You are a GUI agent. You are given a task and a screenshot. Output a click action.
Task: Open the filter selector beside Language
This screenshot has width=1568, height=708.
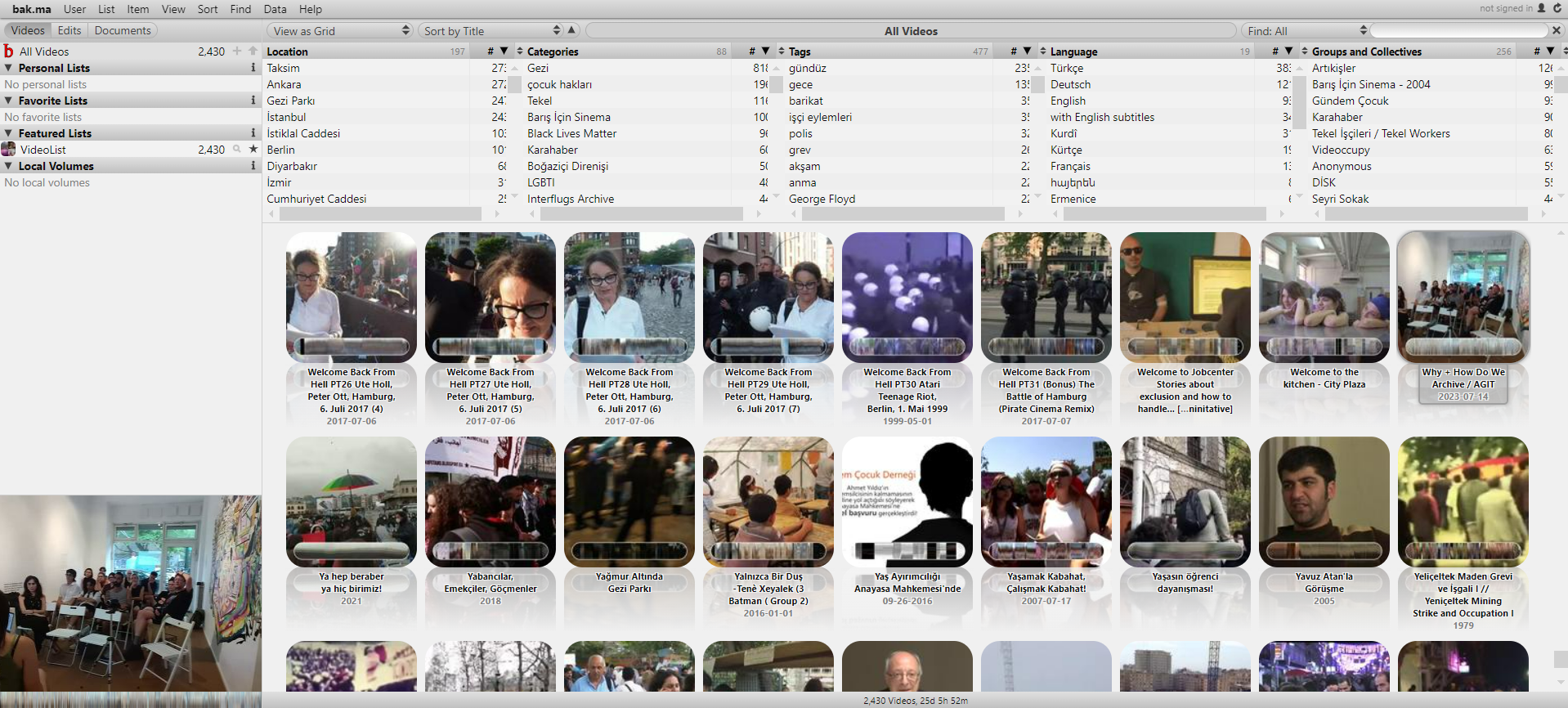point(1042,52)
